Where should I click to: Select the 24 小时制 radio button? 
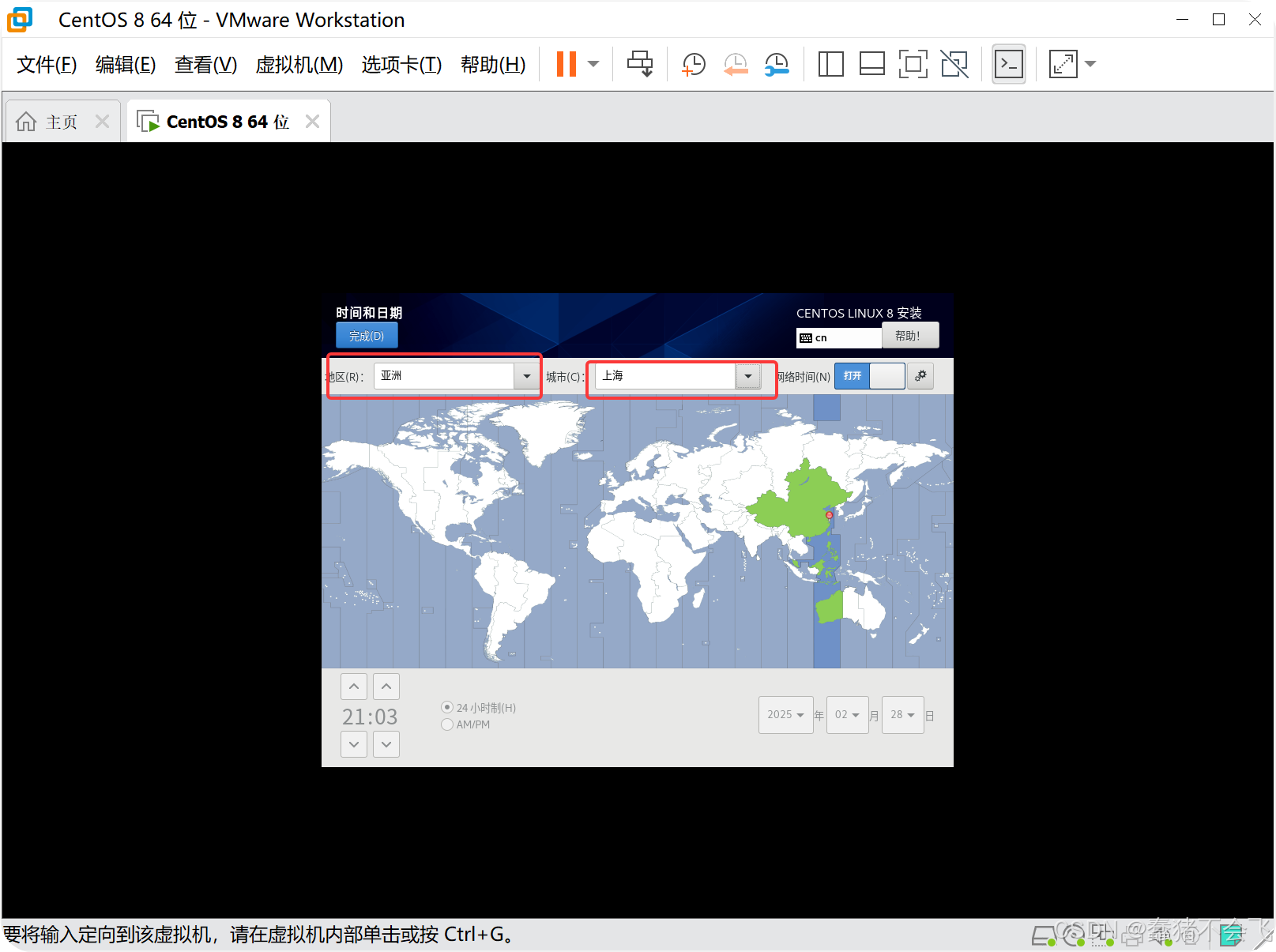[x=447, y=708]
